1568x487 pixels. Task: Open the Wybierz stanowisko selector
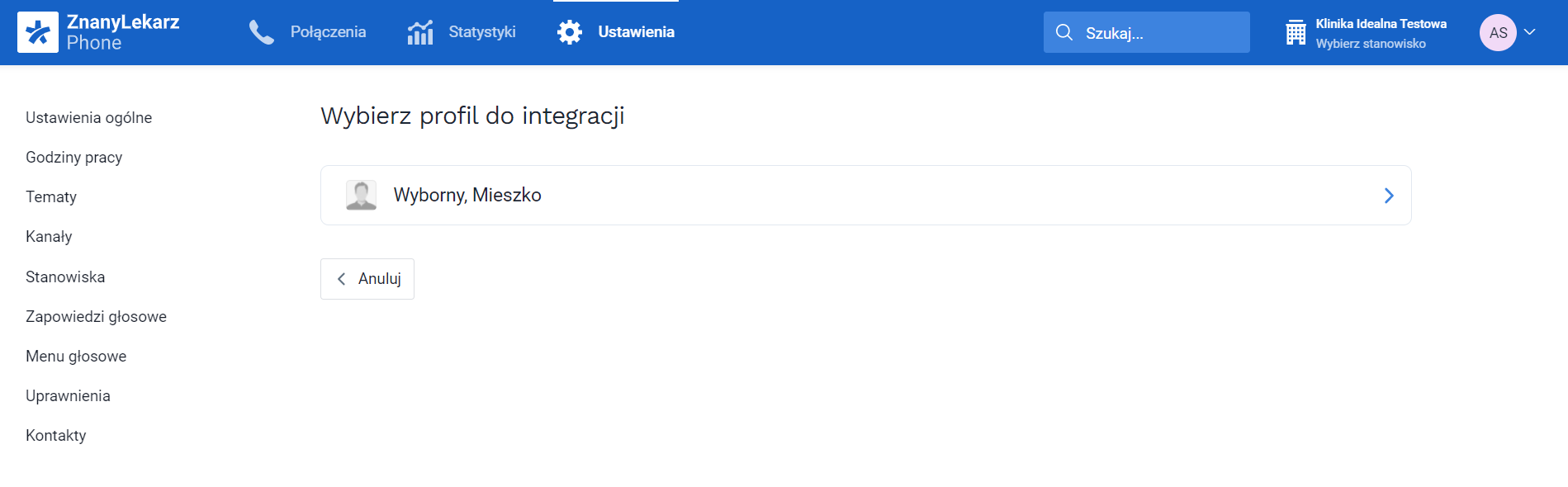pos(1370,43)
